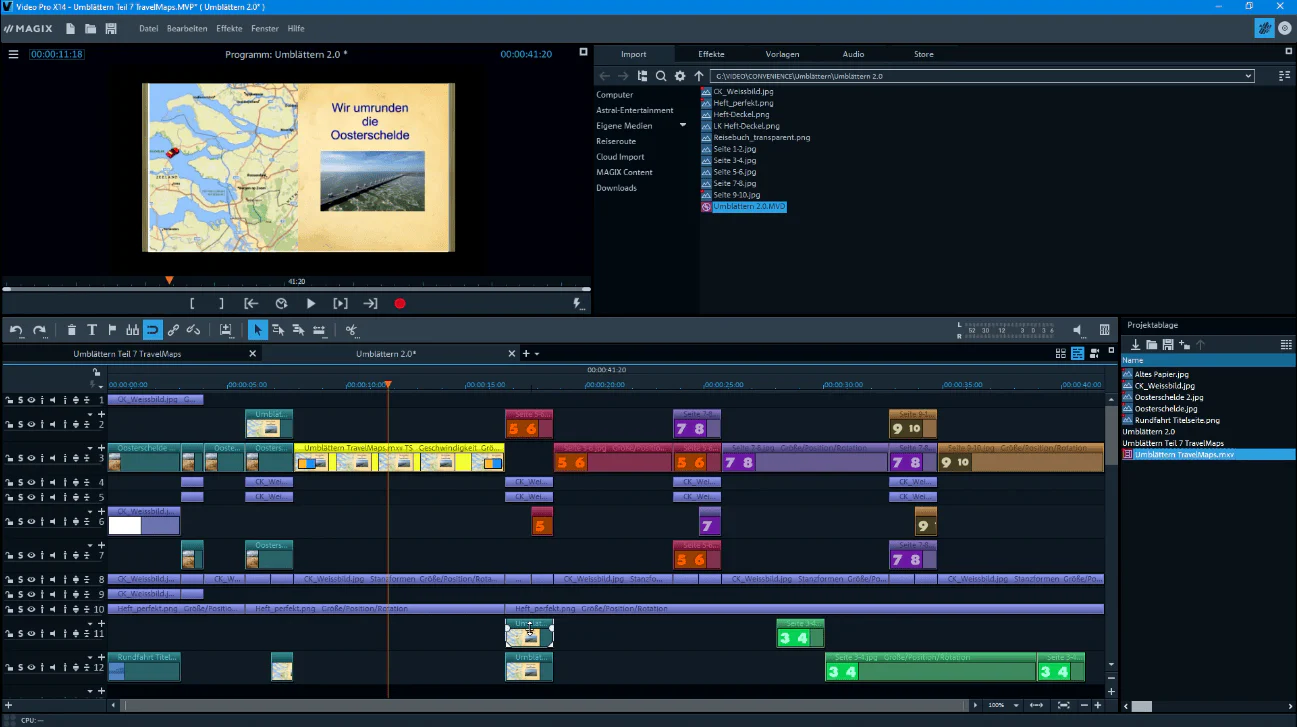Delete the selected object with the trash icon
Image resolution: width=1297 pixels, height=727 pixels.
[72, 330]
